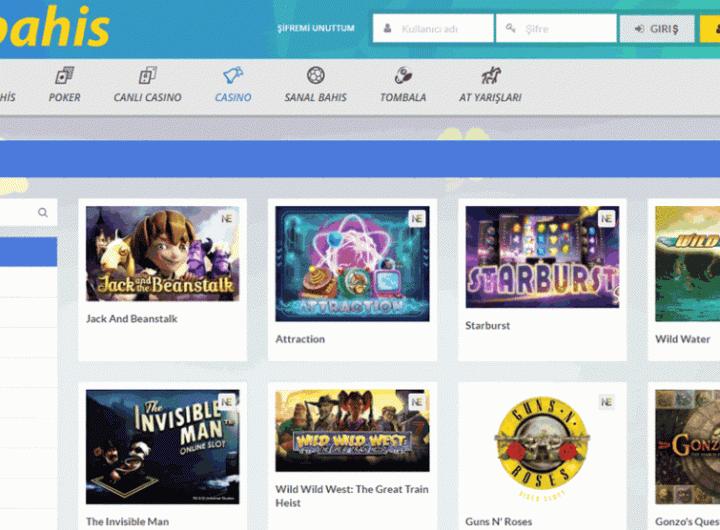The height and width of the screenshot is (530, 720).
Task: Click the Poker cards icon
Action: point(64,75)
